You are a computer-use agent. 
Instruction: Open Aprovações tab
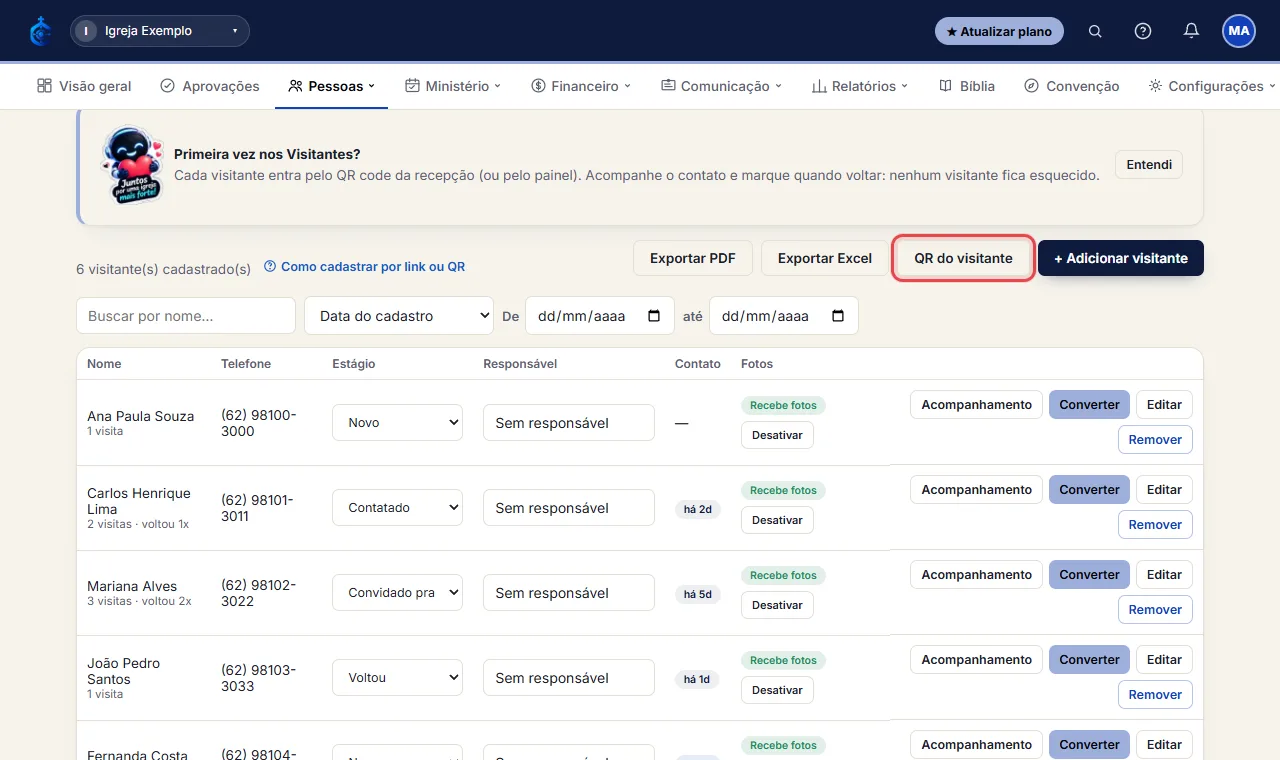tap(210, 86)
